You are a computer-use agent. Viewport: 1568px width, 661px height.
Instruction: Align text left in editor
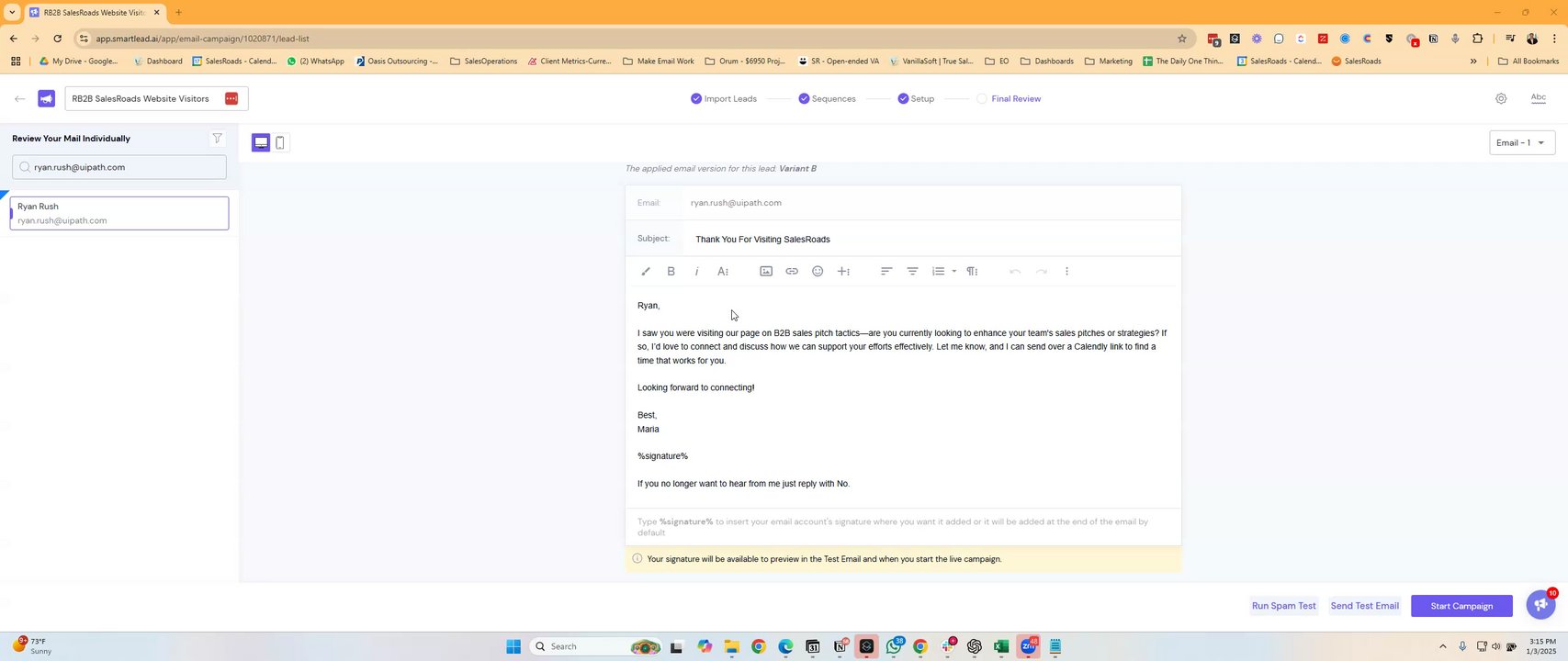pos(886,272)
